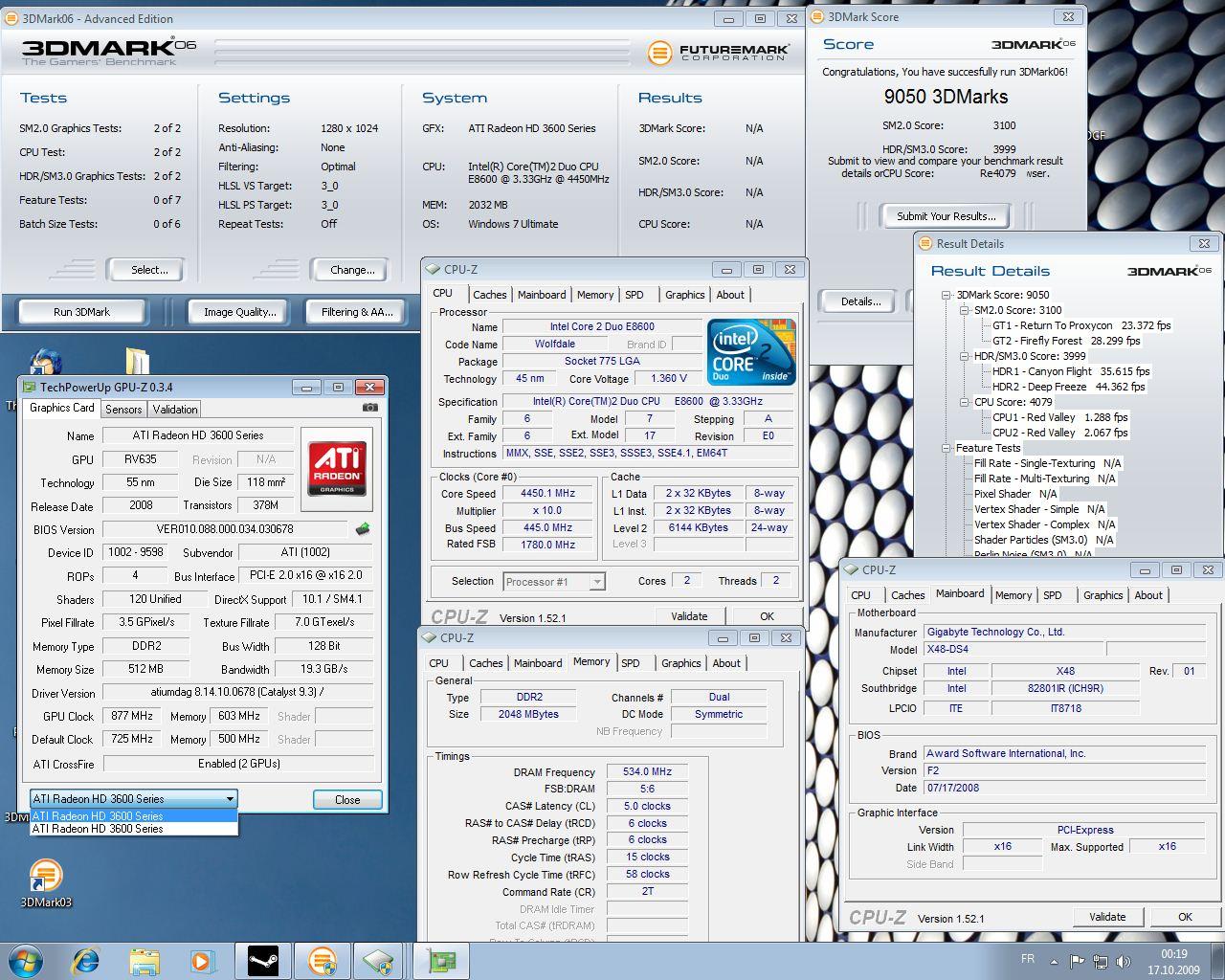Click Submit Your Results... button
1225x980 pixels.
click(946, 216)
